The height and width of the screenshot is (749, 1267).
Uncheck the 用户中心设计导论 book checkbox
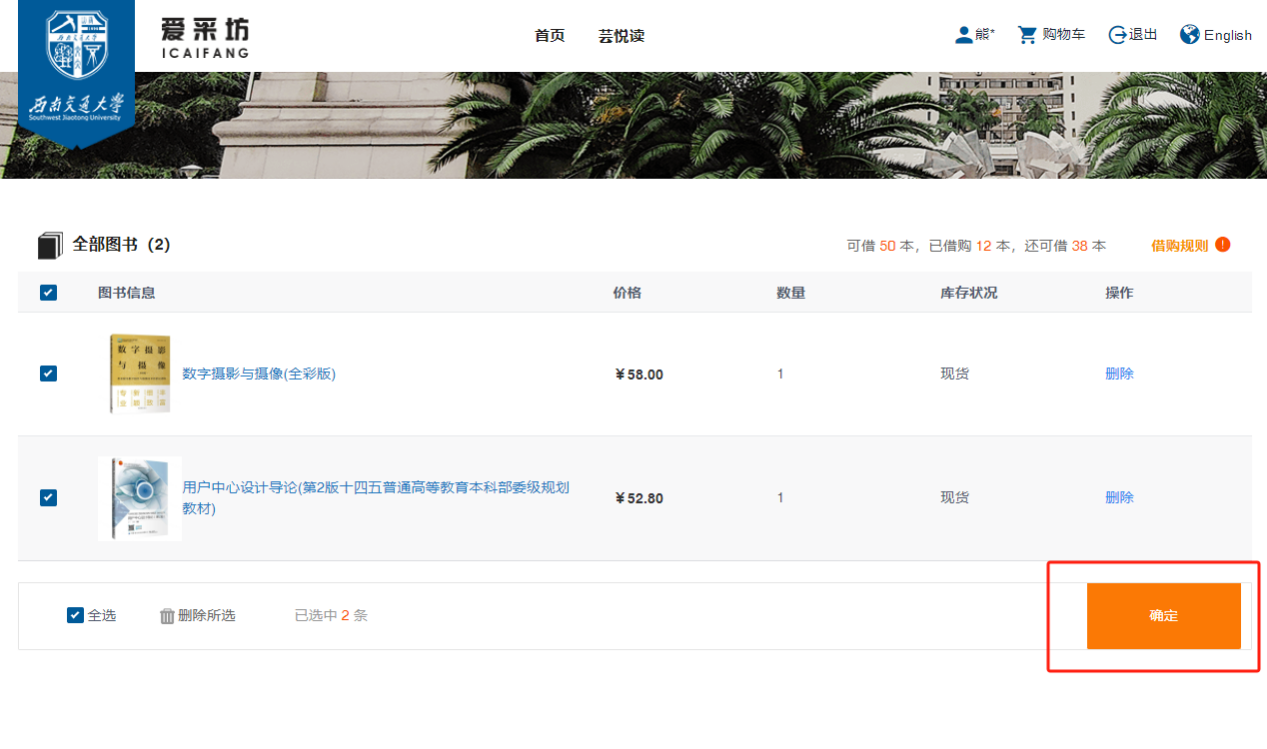48,498
